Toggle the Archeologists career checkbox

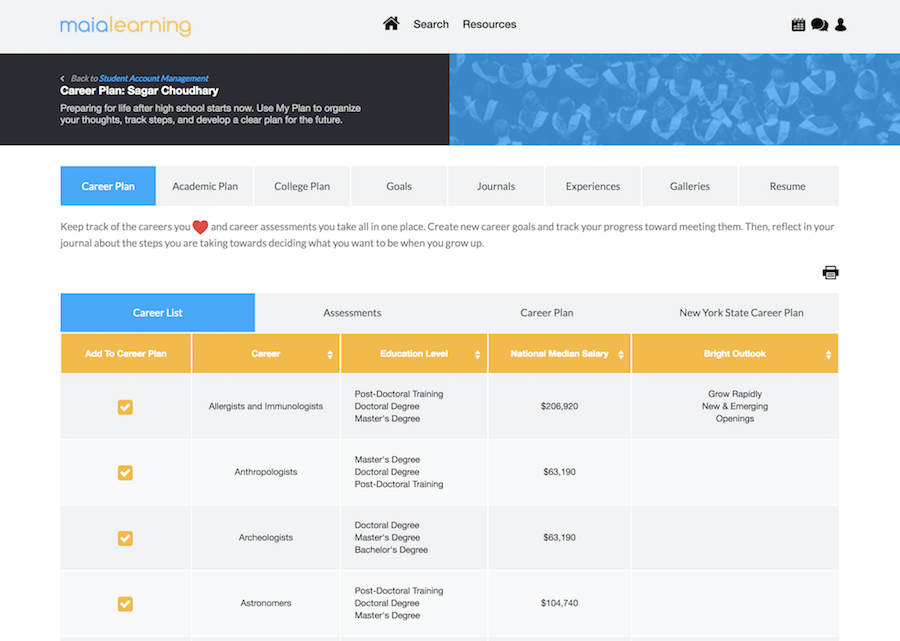(x=125, y=538)
